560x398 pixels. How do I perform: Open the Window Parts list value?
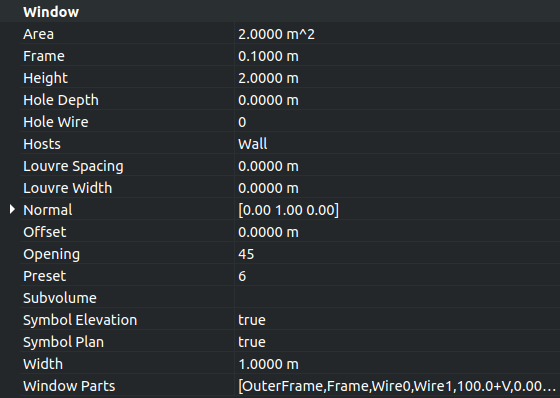tap(397, 386)
